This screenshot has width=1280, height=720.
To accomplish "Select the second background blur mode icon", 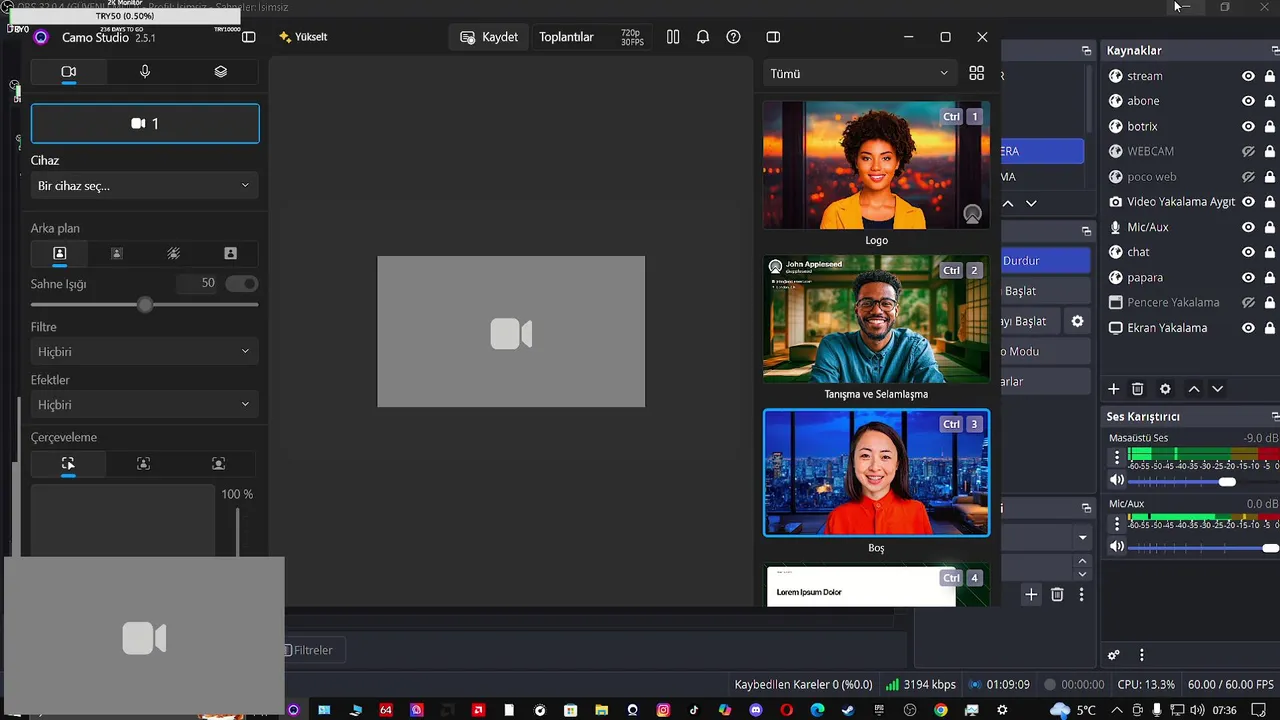I will [x=116, y=254].
